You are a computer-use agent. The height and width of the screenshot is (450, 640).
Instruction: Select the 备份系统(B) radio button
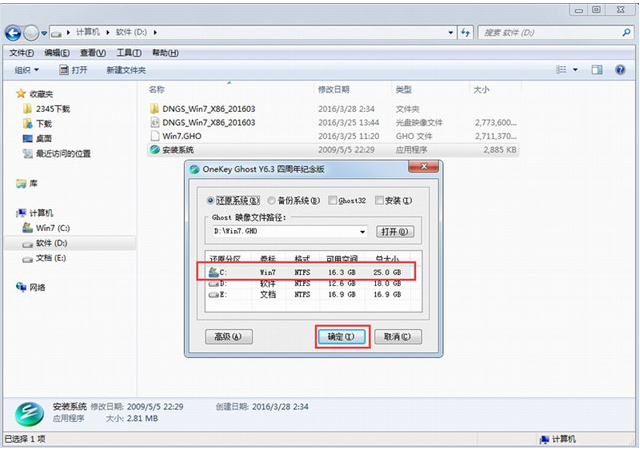coord(271,200)
